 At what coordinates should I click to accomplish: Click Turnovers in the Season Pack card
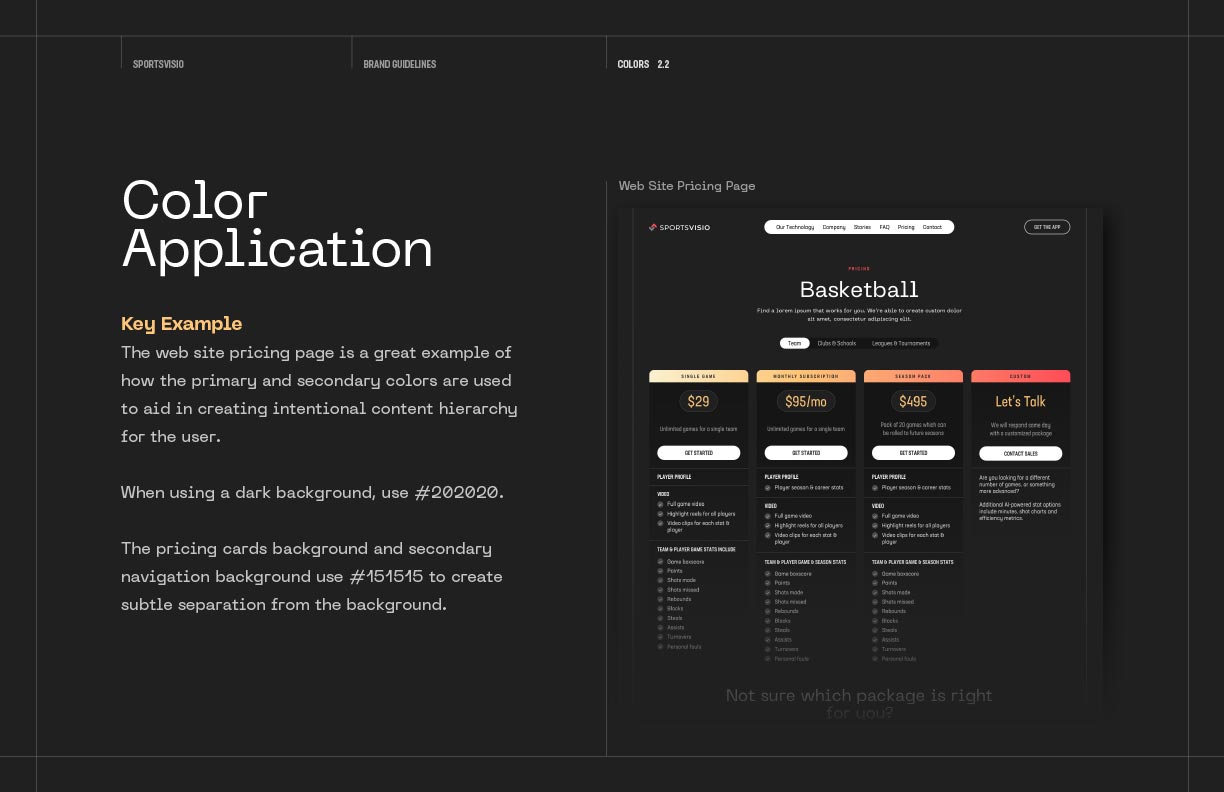(x=894, y=649)
